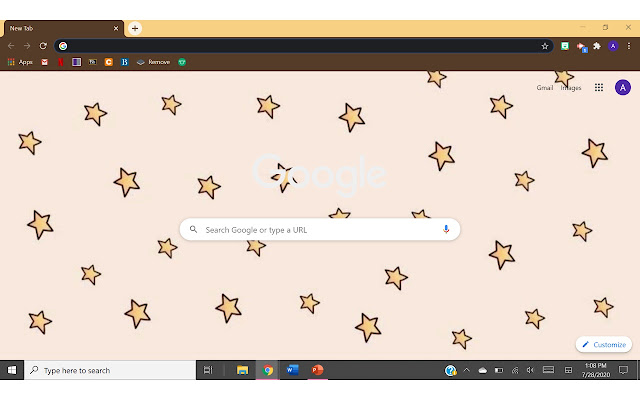Open the Images link on Google page
Screen dimensions: 640x400
point(571,88)
